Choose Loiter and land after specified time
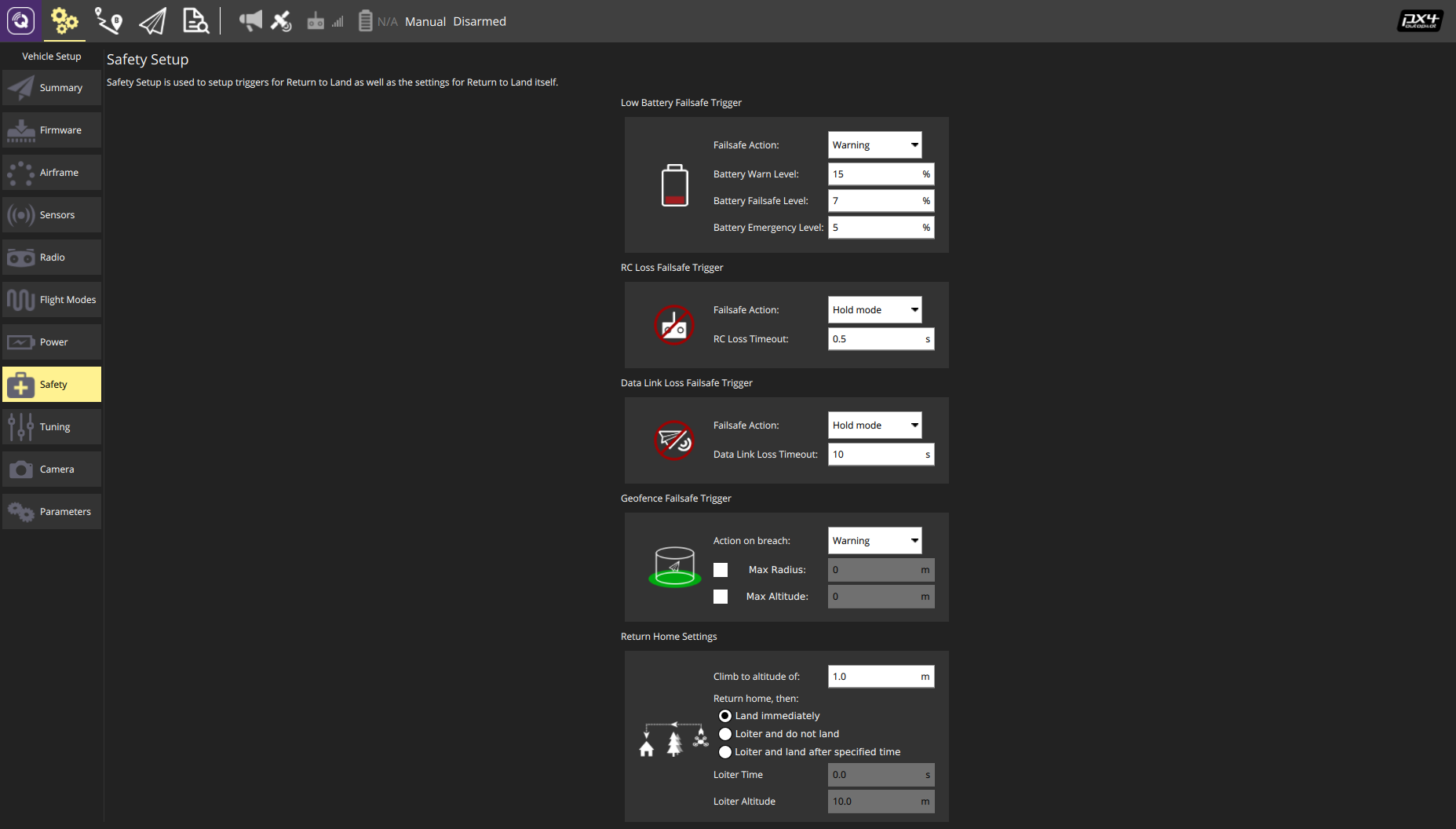 [725, 752]
